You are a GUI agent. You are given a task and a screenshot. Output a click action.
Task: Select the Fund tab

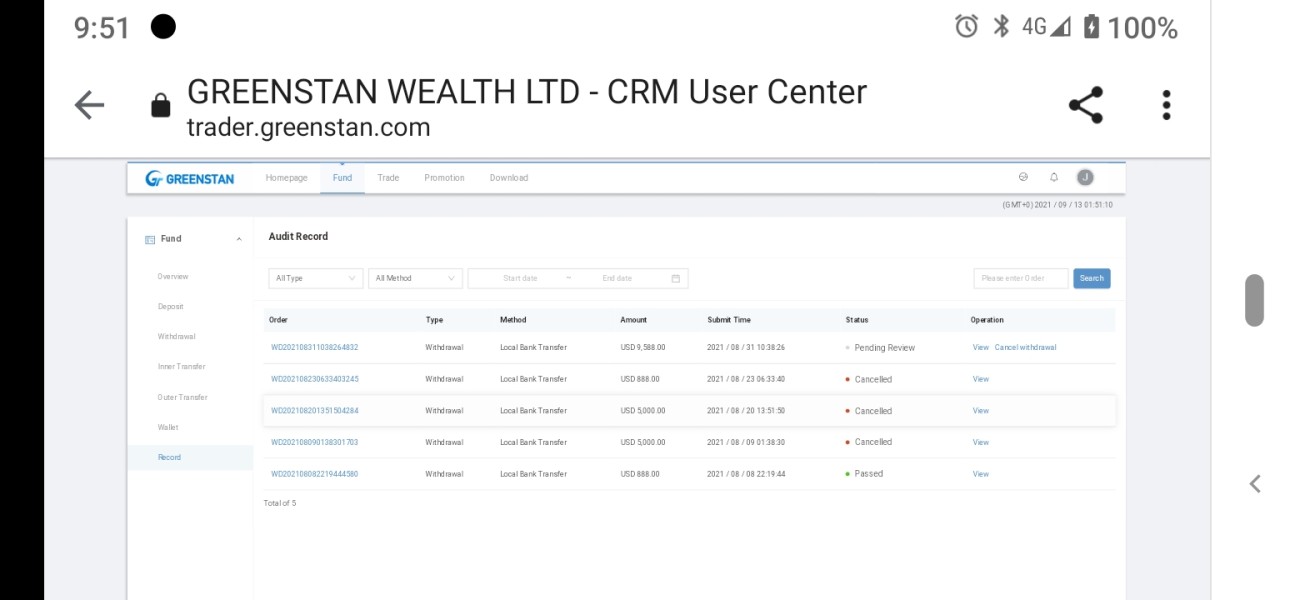click(x=342, y=178)
